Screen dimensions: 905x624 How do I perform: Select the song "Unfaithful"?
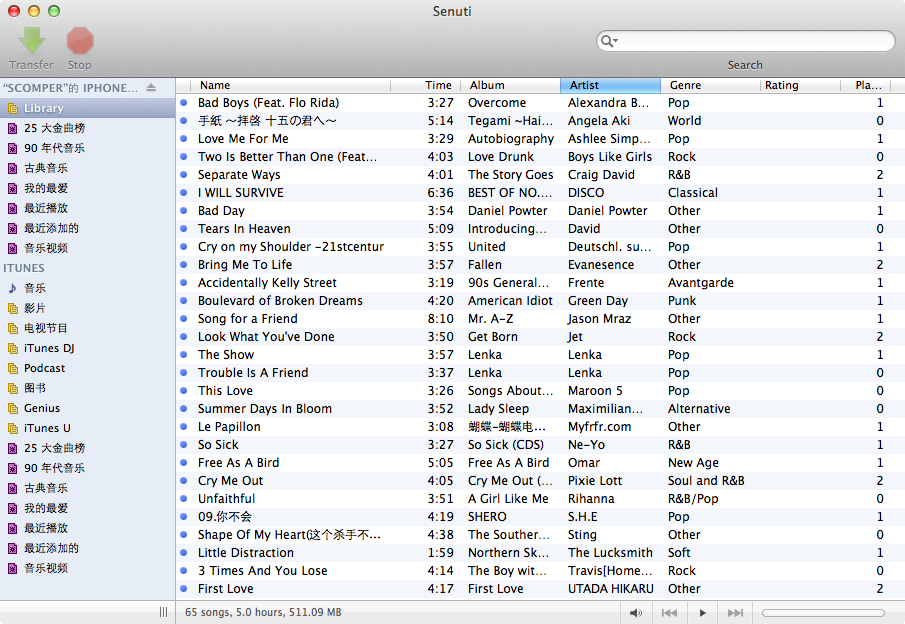[226, 499]
